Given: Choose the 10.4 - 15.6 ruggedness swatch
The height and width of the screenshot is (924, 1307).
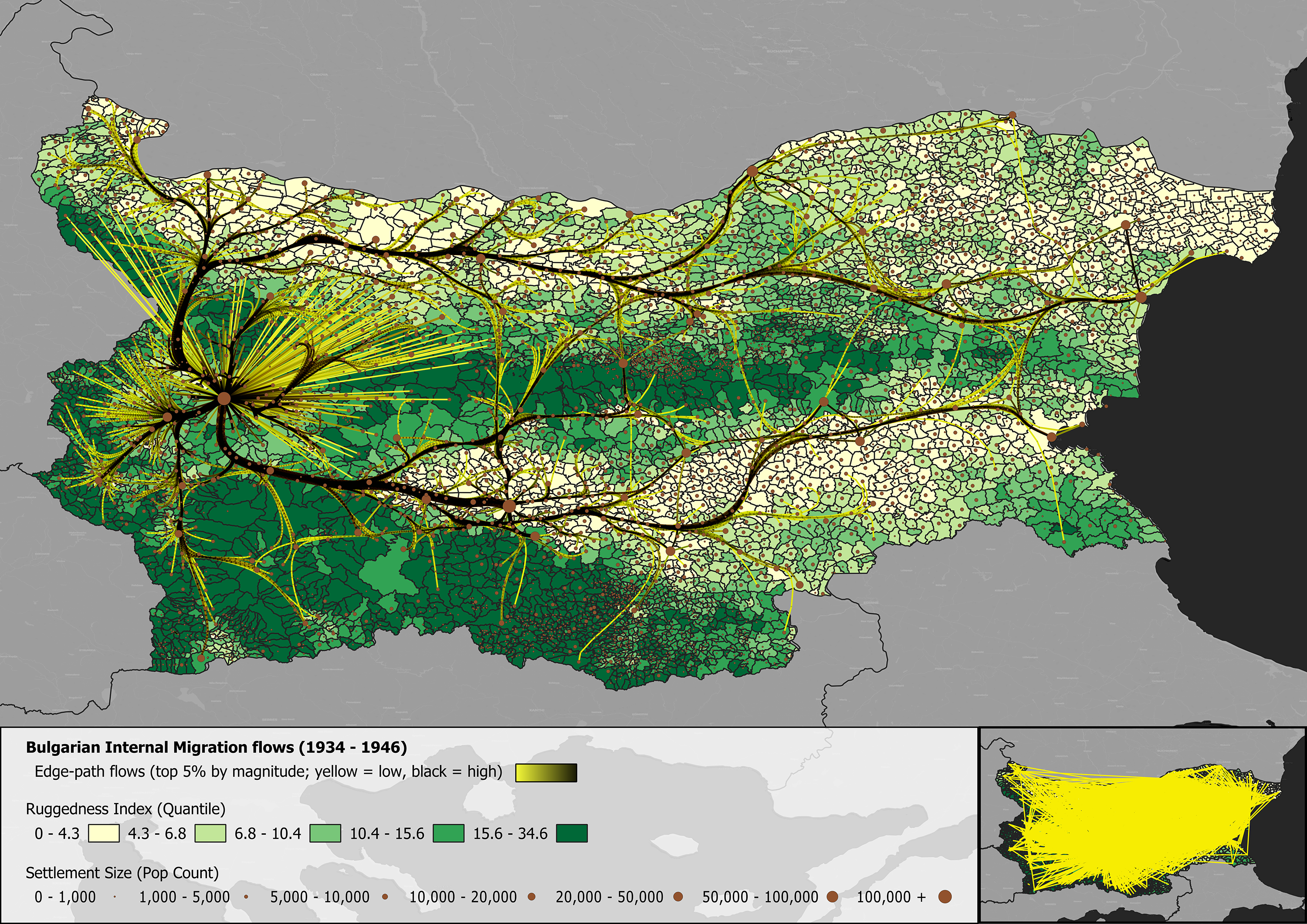Looking at the screenshot, I should (449, 833).
